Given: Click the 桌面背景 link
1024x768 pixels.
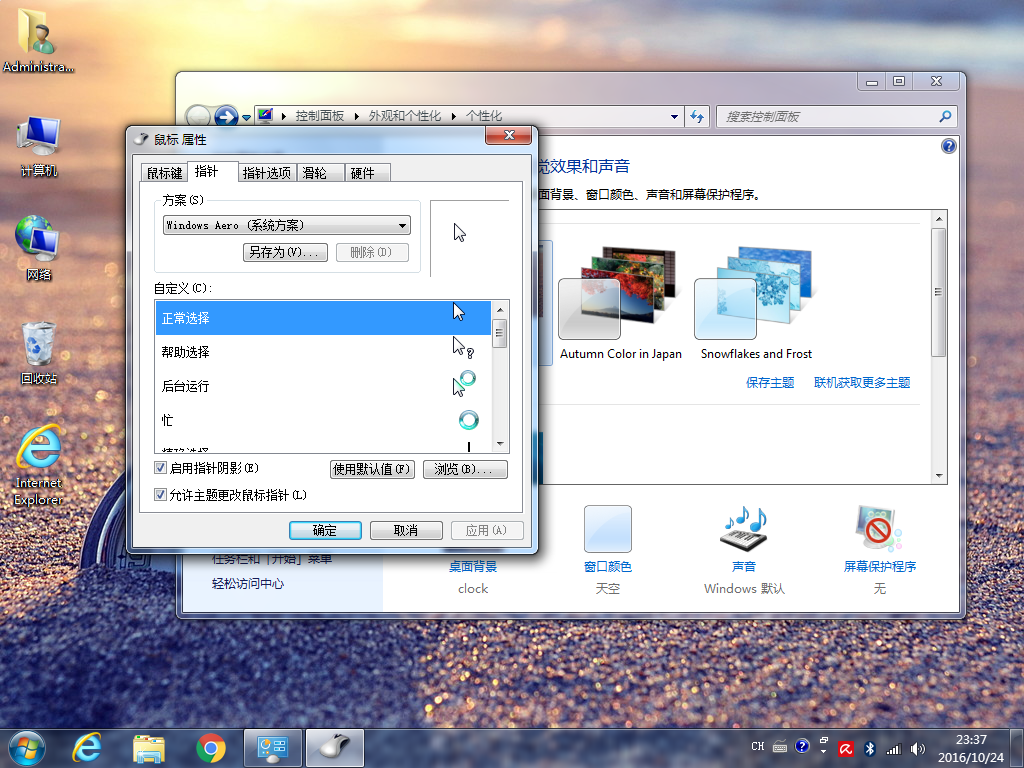Looking at the screenshot, I should pyautogui.click(x=473, y=567).
